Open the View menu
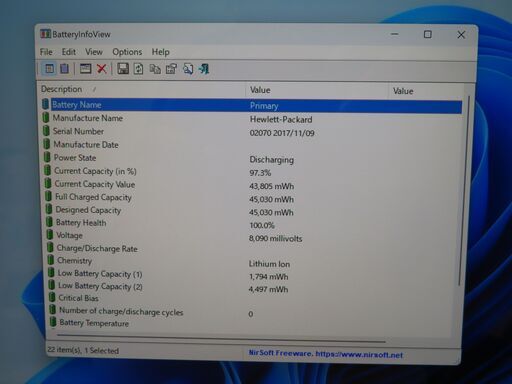512x384 pixels. [94, 52]
